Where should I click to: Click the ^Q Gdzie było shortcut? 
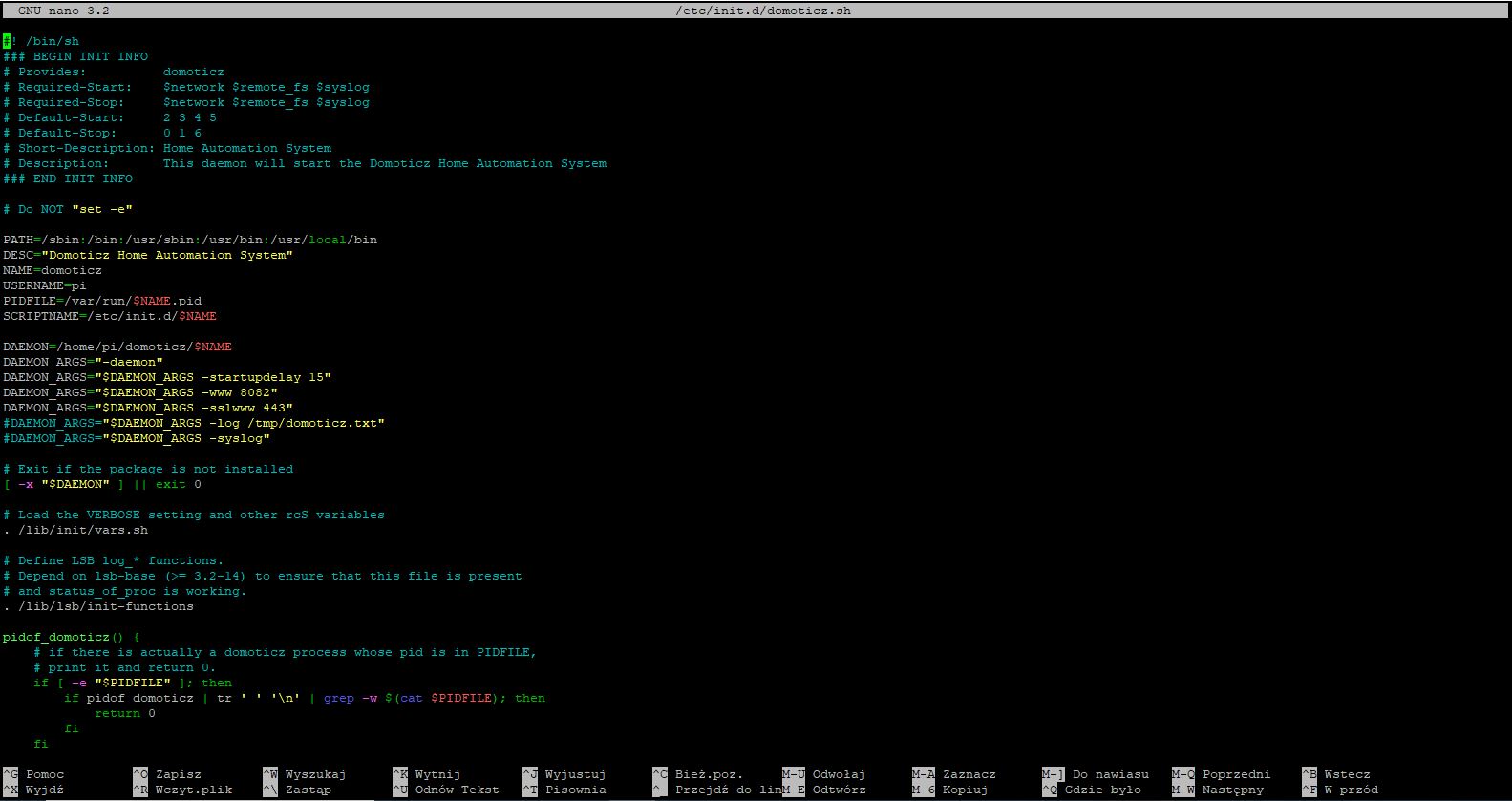pyautogui.click(x=1092, y=790)
